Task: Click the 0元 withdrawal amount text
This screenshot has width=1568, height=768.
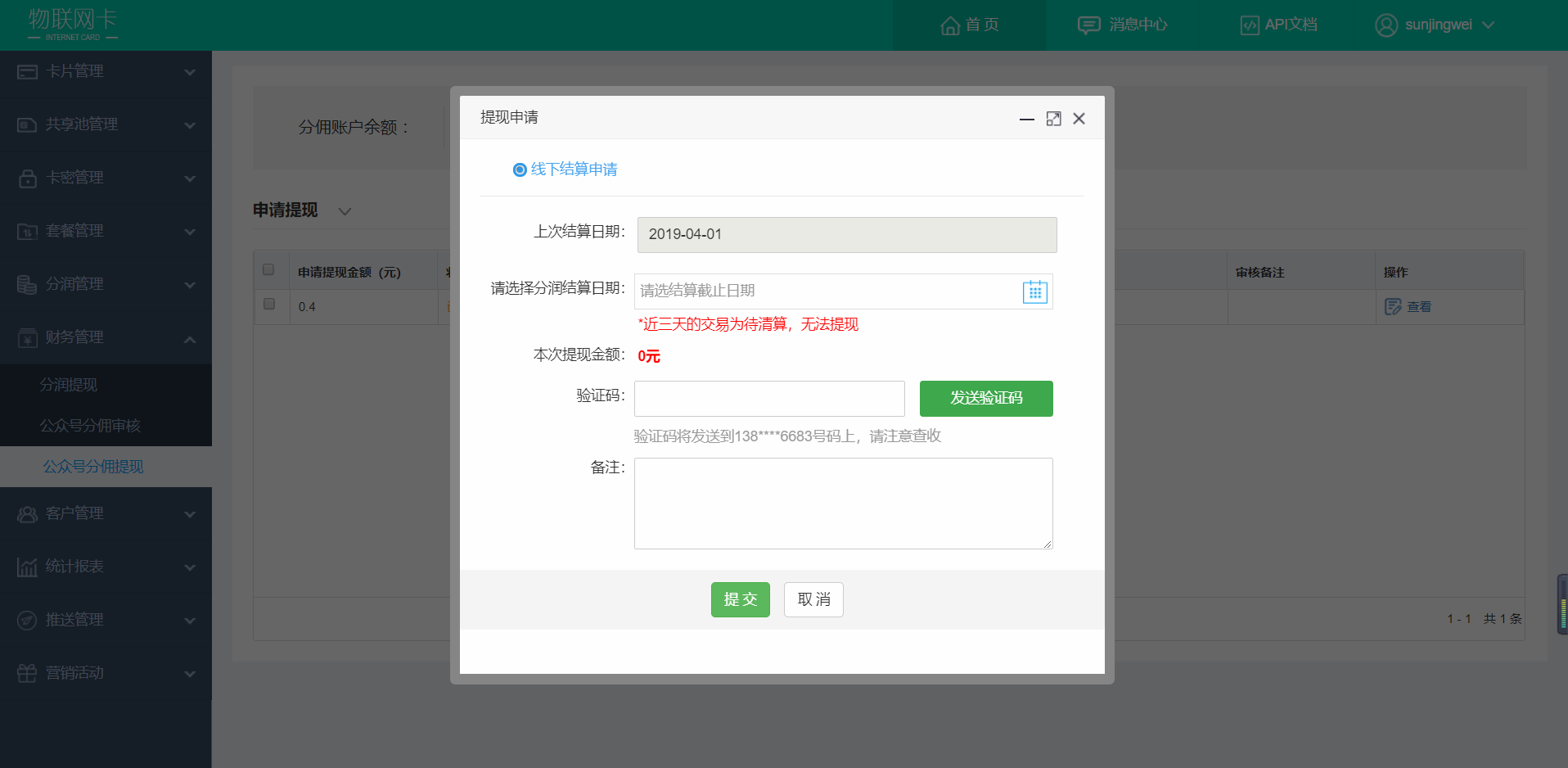Action: pyautogui.click(x=649, y=356)
